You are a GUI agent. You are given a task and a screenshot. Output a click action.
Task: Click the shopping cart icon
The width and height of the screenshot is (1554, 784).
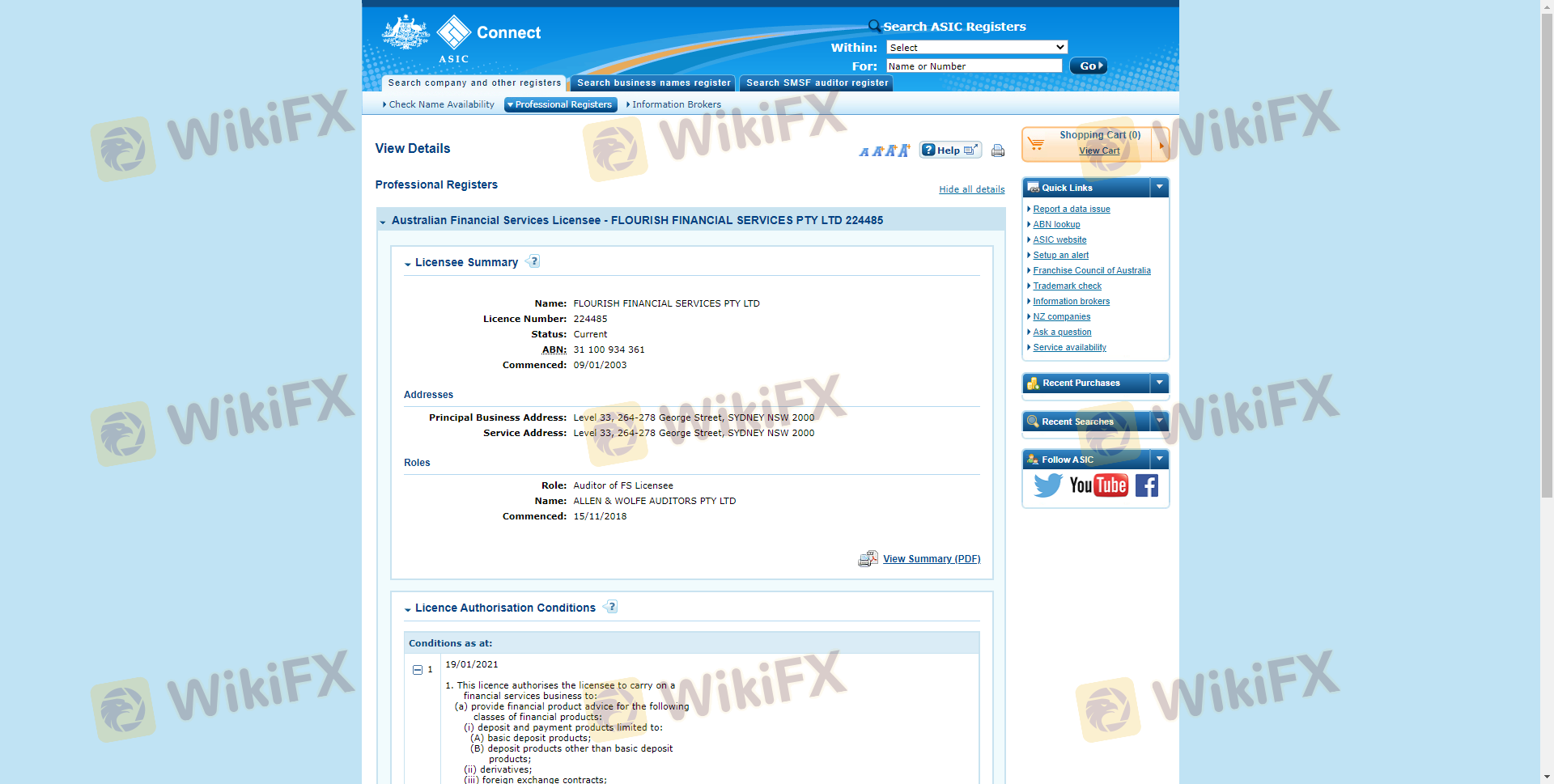tap(1036, 143)
